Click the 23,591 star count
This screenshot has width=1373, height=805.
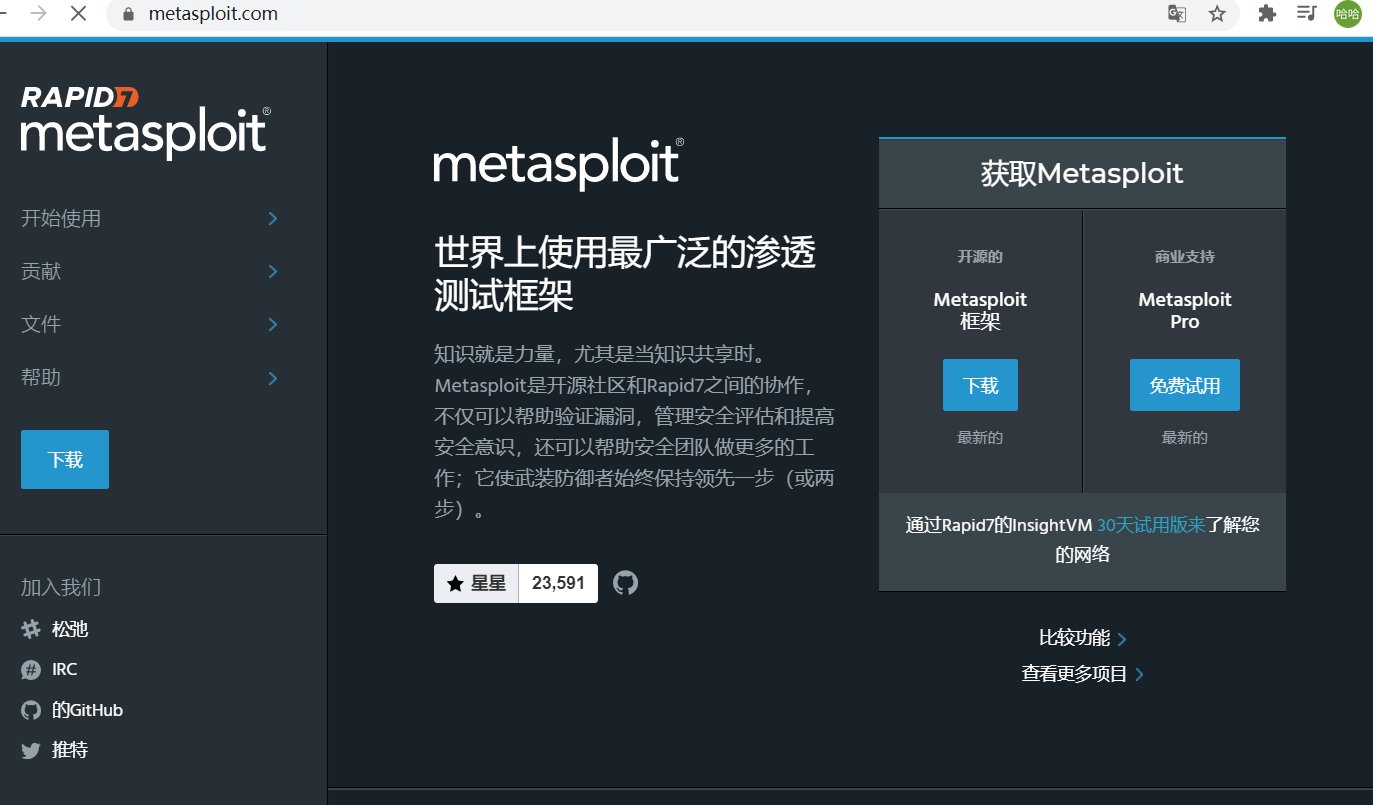558,583
